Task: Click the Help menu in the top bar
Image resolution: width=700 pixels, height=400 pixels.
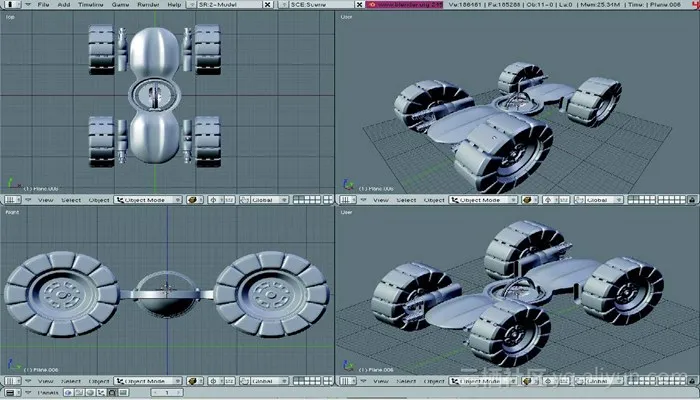Action: point(175,5)
